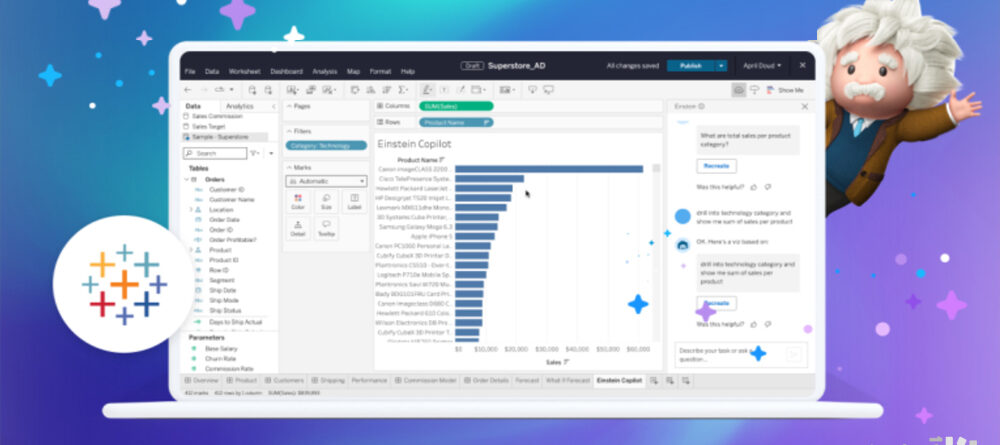Screen dimensions: 1000x445
Task: Open the Label marks card
Action: [x=353, y=201]
